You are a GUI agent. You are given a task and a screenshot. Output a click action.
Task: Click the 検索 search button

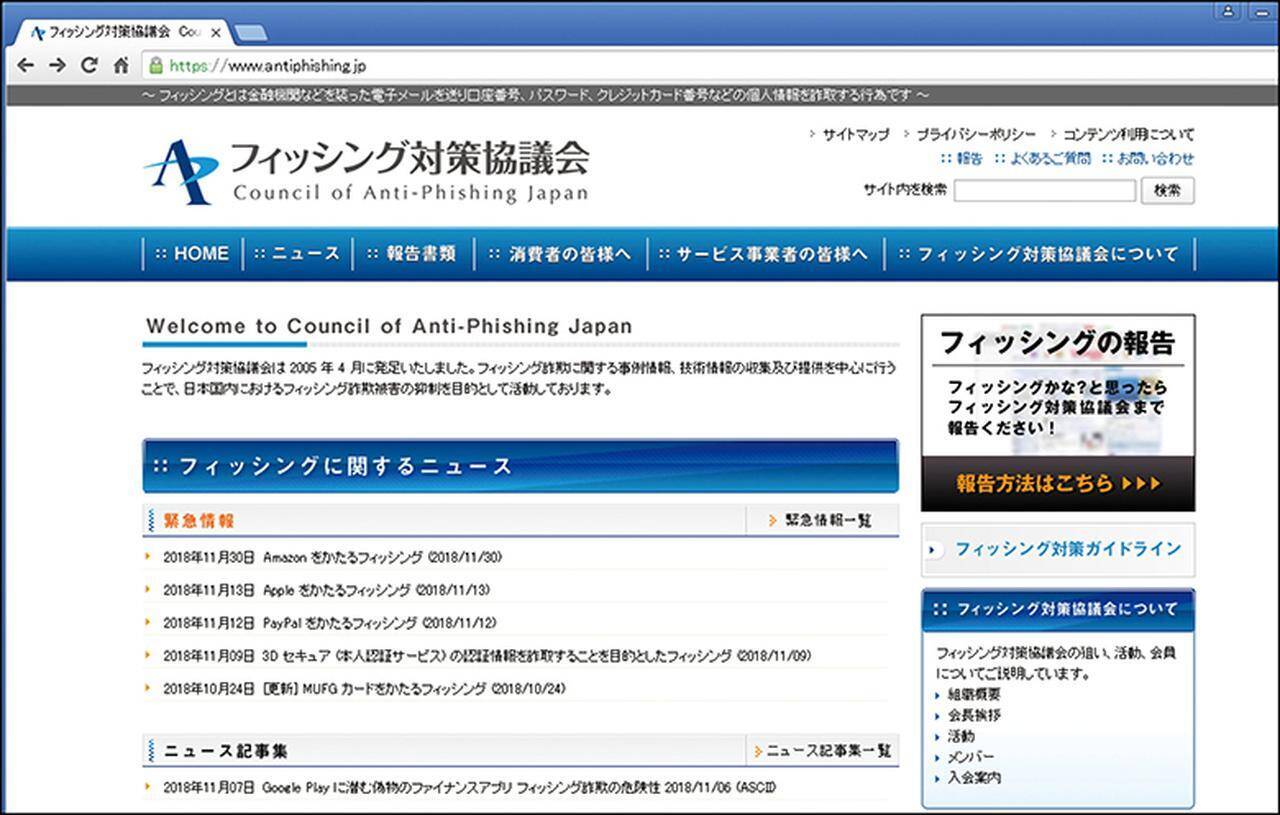click(x=1167, y=190)
